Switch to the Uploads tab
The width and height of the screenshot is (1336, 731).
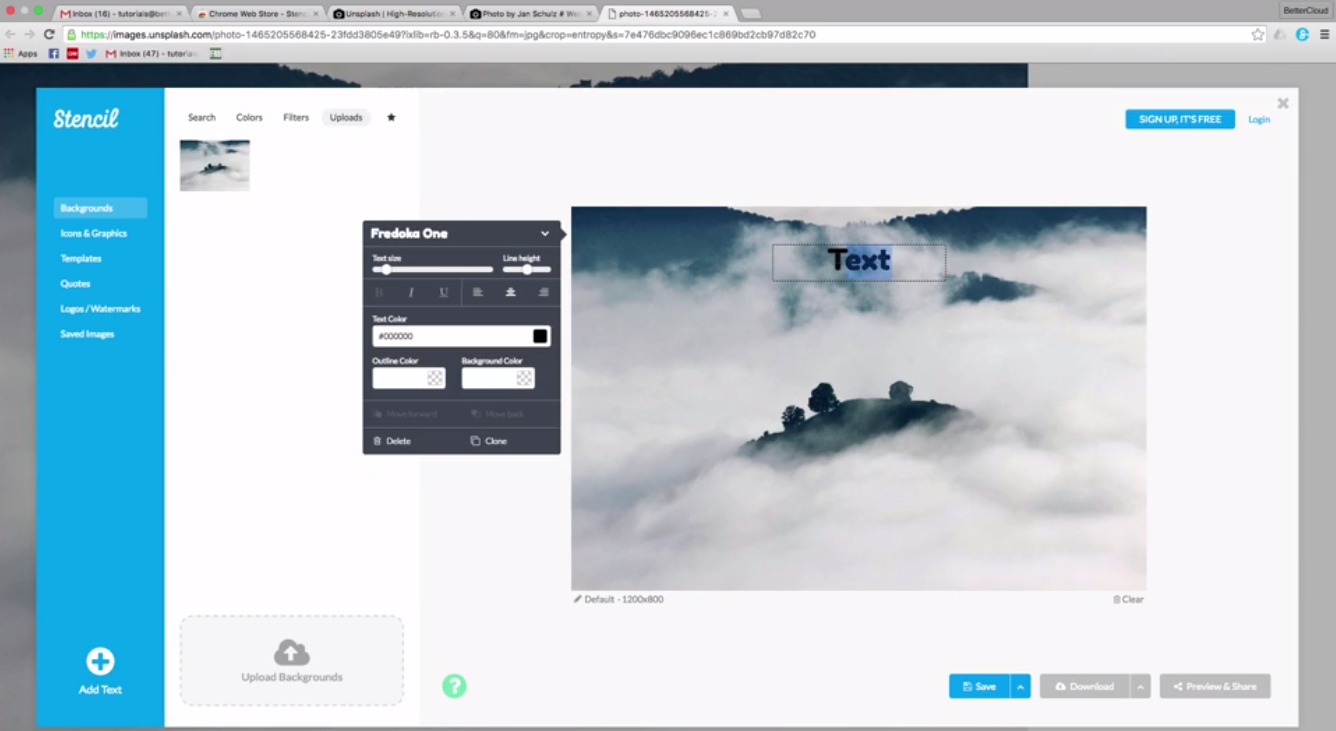pyautogui.click(x=346, y=117)
